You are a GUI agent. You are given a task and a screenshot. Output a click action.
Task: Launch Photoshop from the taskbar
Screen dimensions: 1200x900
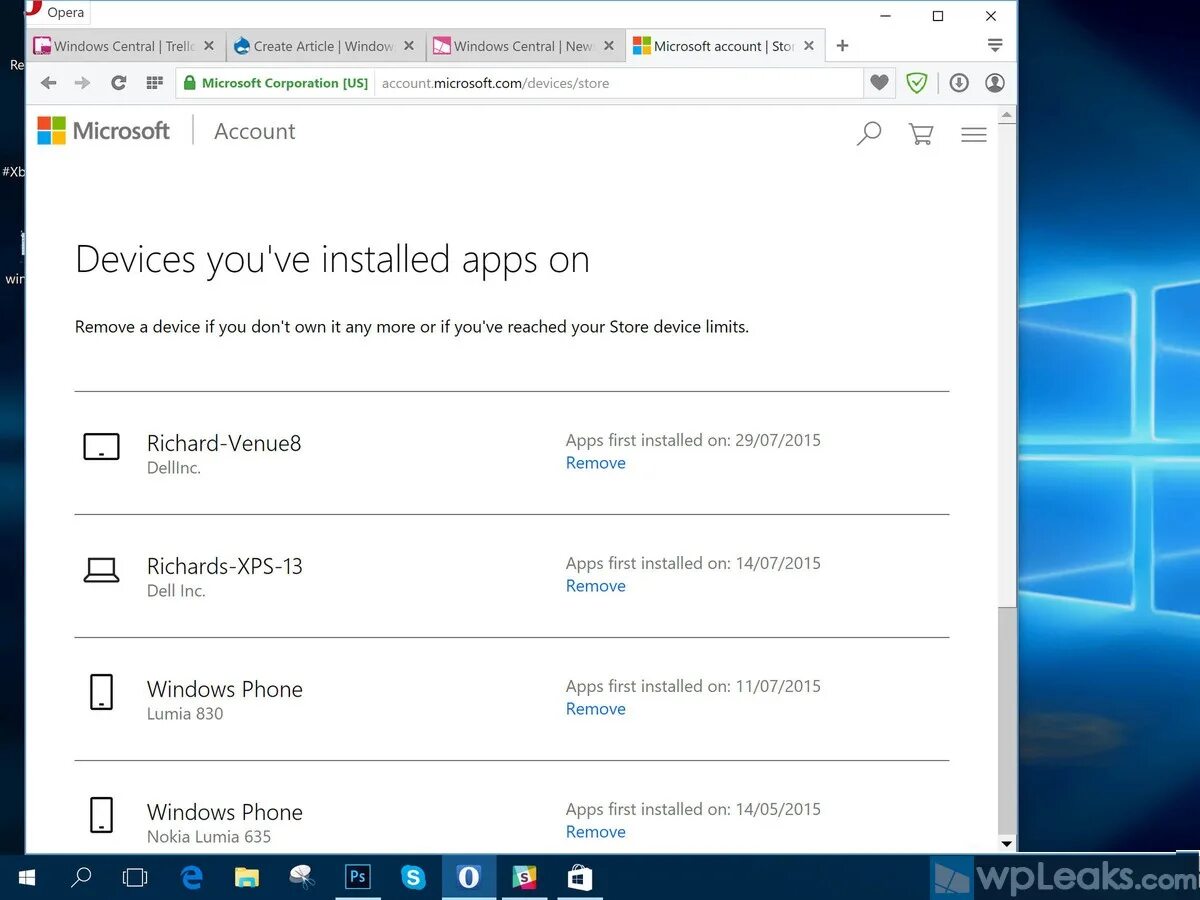pos(358,877)
